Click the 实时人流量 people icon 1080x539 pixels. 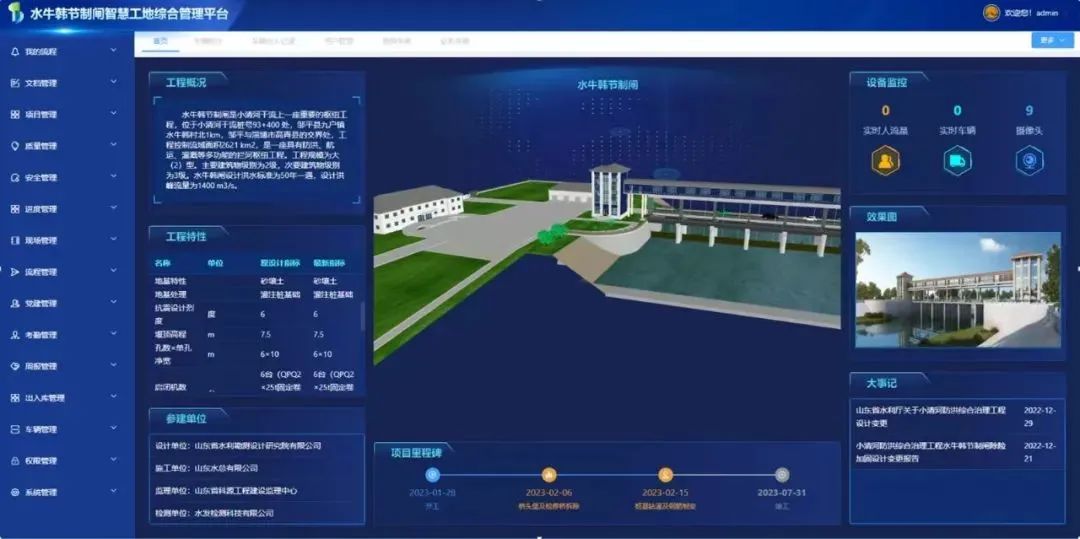click(x=885, y=160)
